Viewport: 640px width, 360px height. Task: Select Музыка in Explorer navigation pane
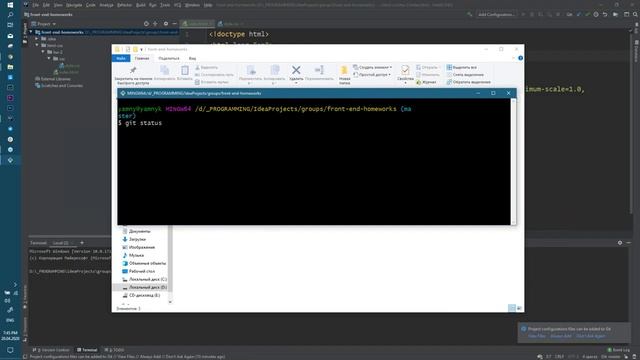click(x=133, y=255)
